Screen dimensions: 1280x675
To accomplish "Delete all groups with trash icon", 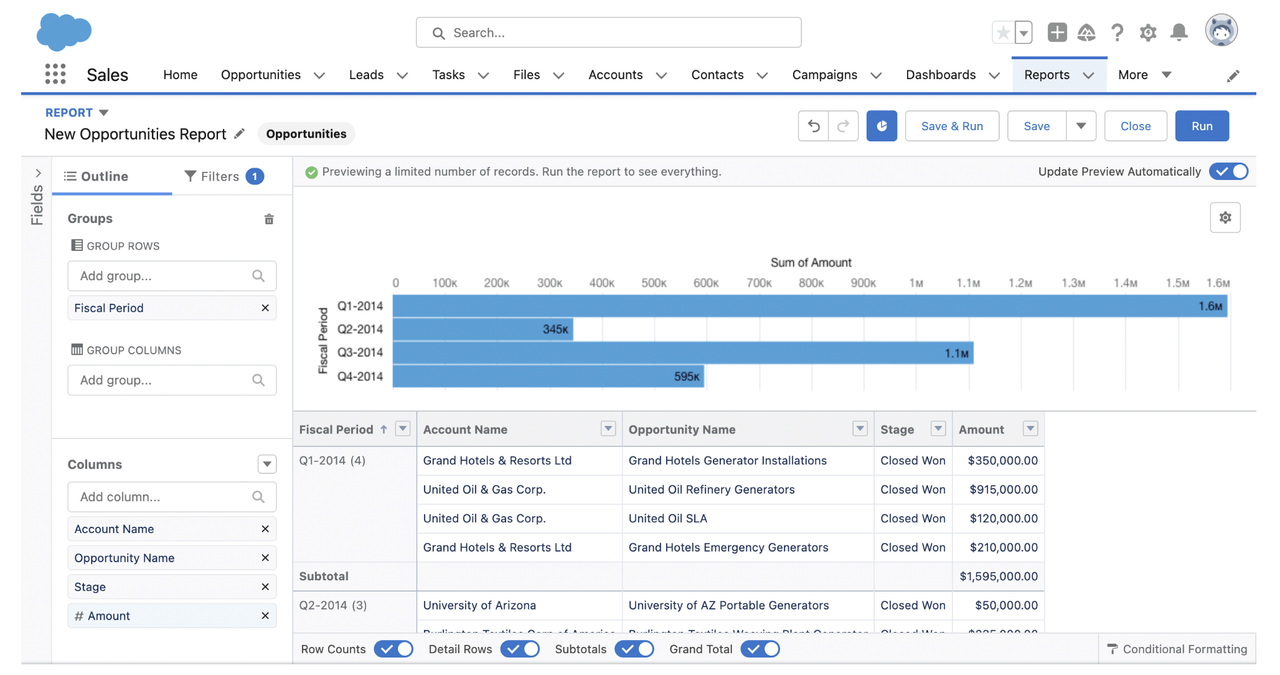I will click(x=269, y=219).
